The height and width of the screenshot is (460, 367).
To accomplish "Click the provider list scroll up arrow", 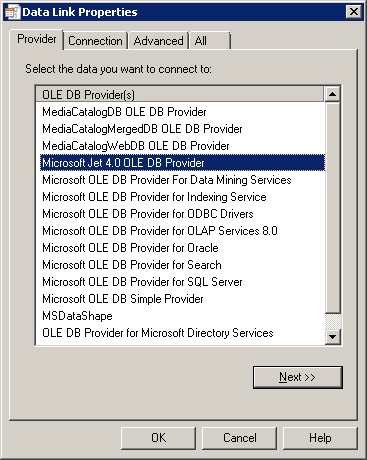I will 332,94.
